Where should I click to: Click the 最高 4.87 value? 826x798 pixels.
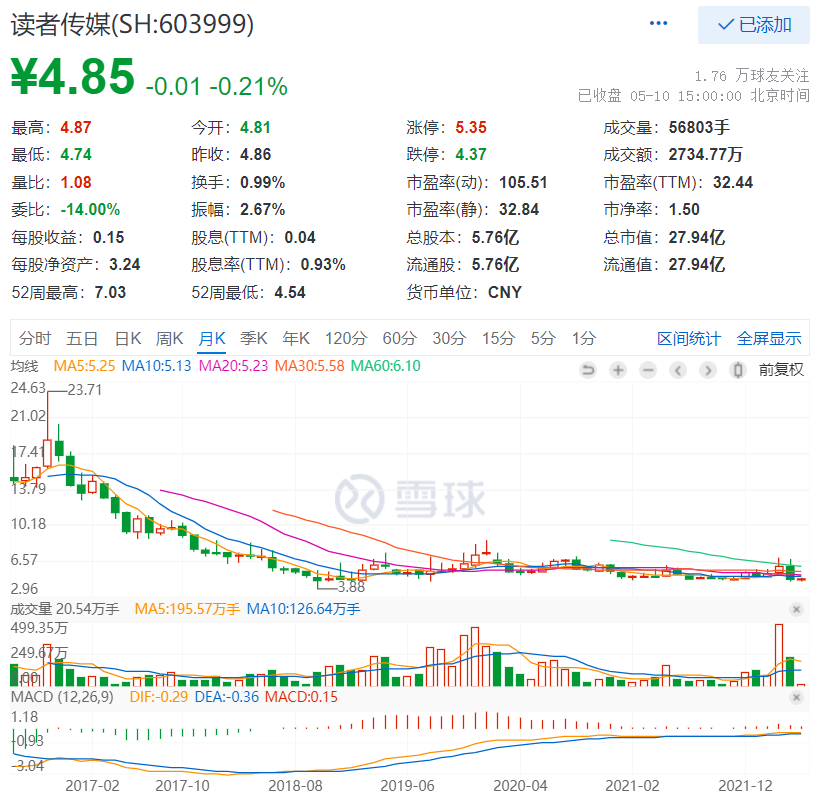click(x=76, y=127)
